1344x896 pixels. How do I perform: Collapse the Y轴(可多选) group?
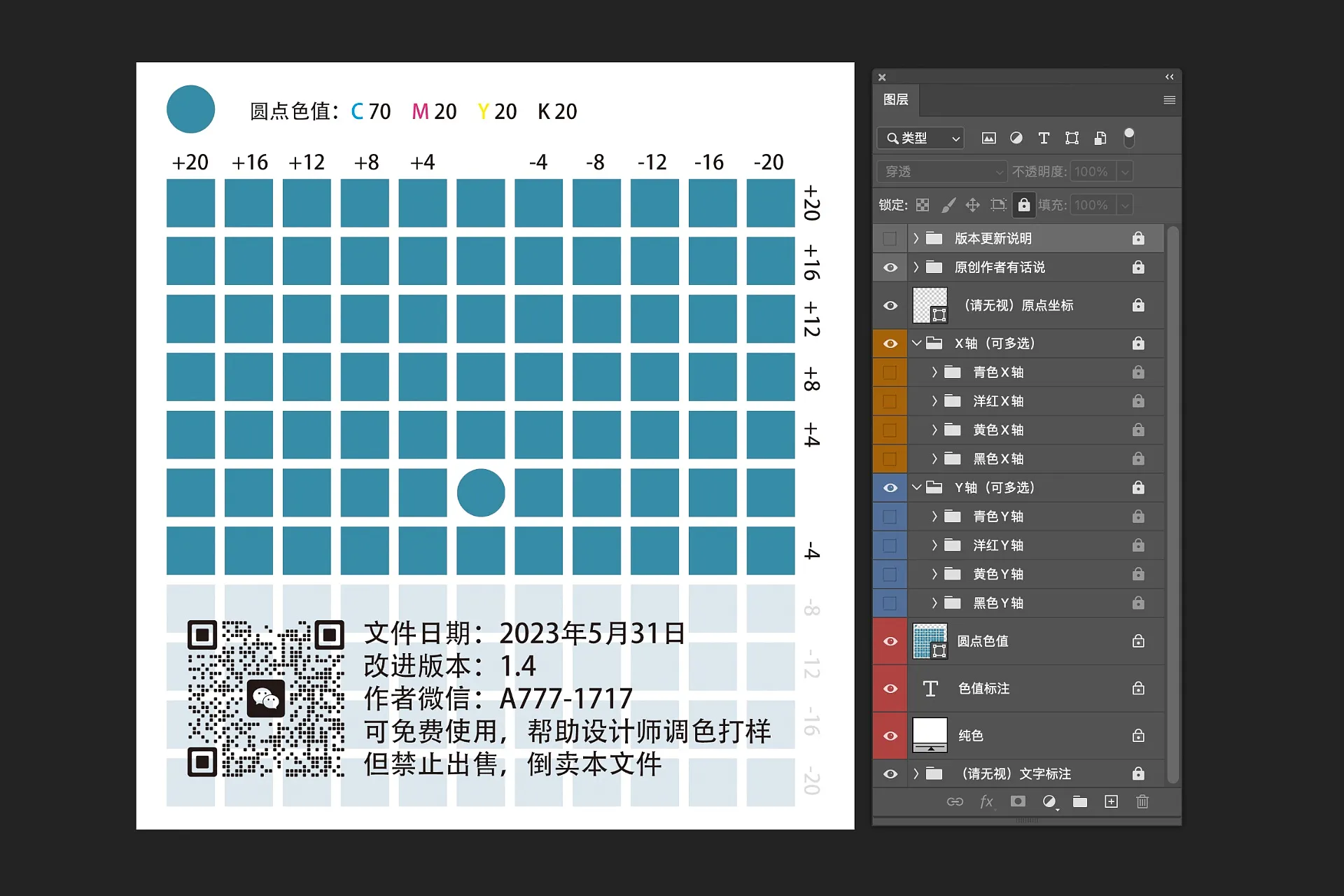(x=916, y=487)
